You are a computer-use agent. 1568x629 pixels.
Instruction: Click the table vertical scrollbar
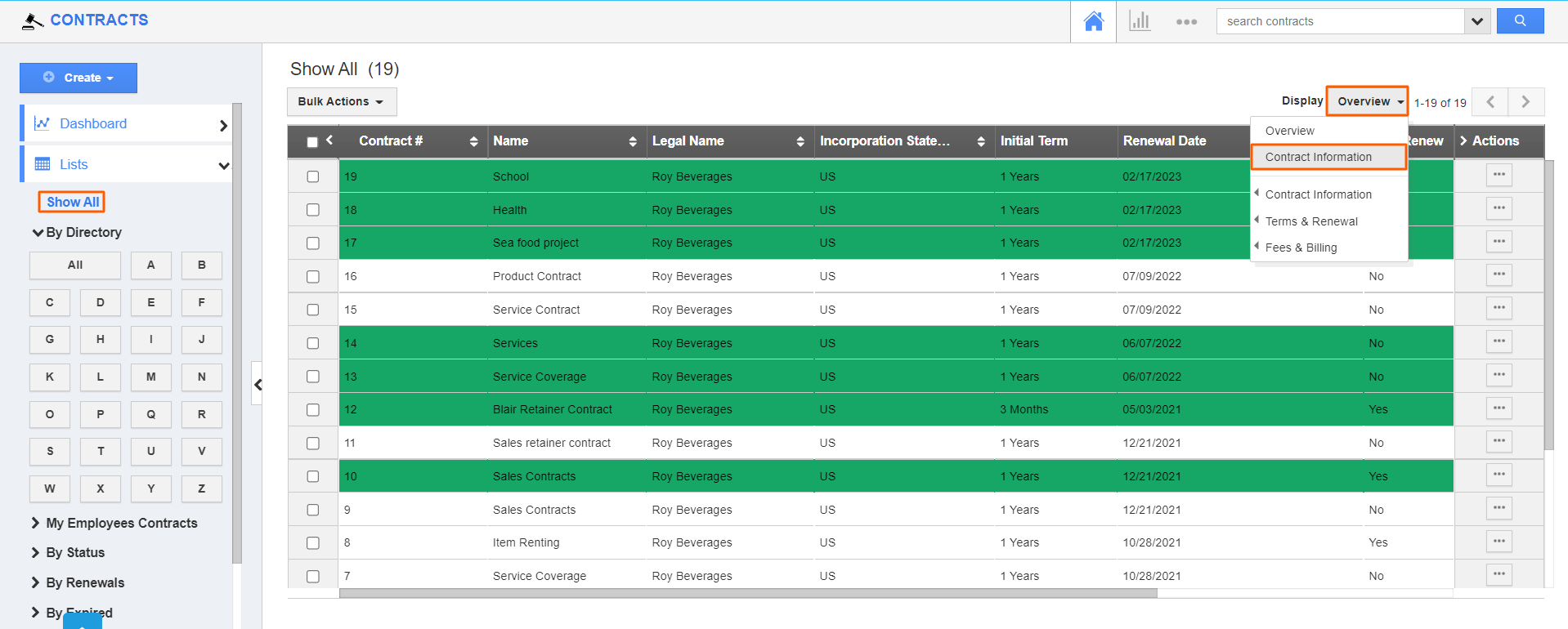pos(1548,305)
